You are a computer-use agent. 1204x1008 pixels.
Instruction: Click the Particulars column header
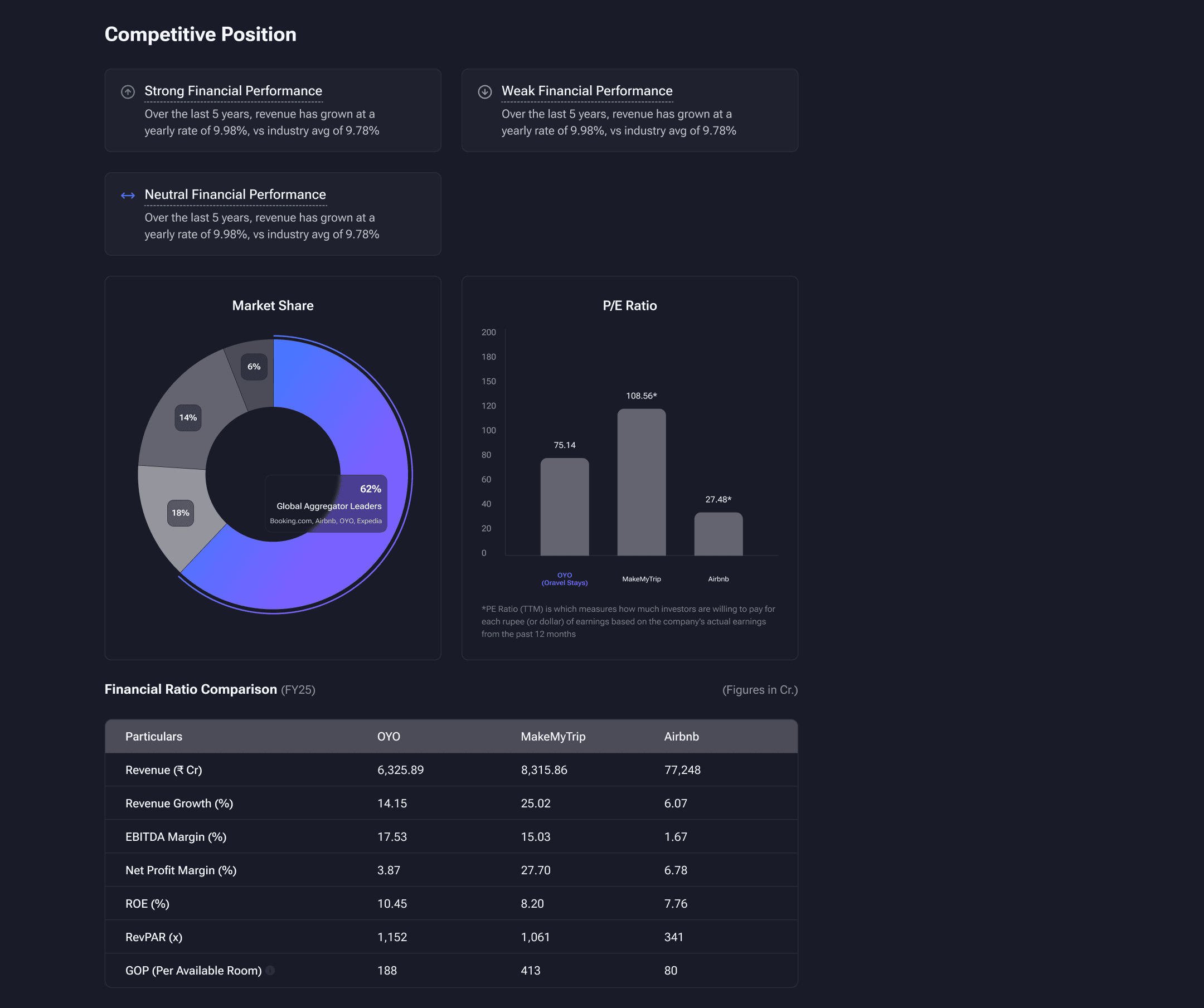click(x=154, y=737)
